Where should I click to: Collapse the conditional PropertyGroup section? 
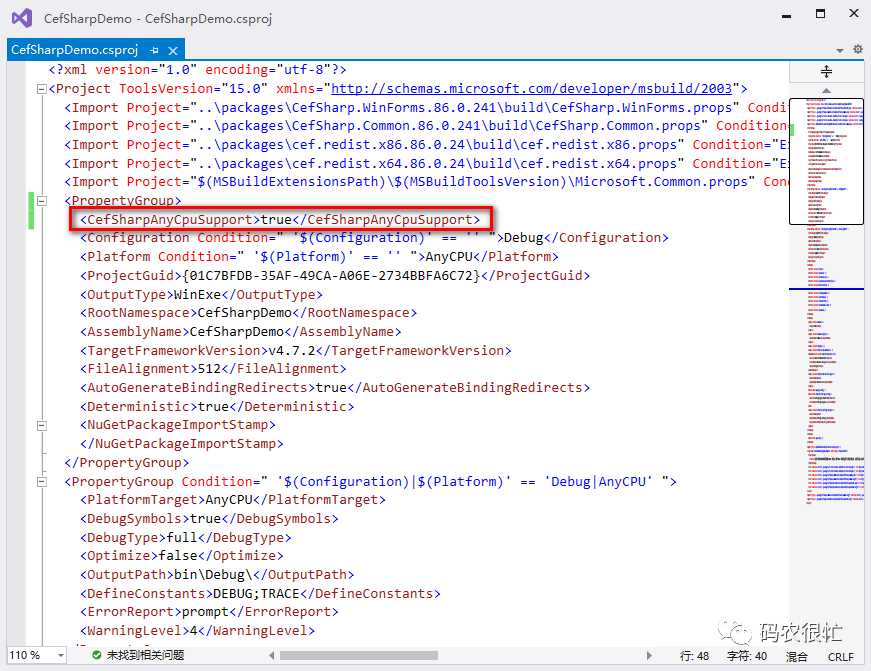(41, 480)
